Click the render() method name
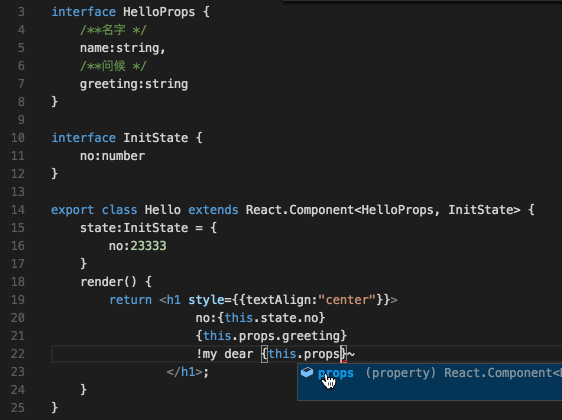562x420 pixels. [109, 282]
